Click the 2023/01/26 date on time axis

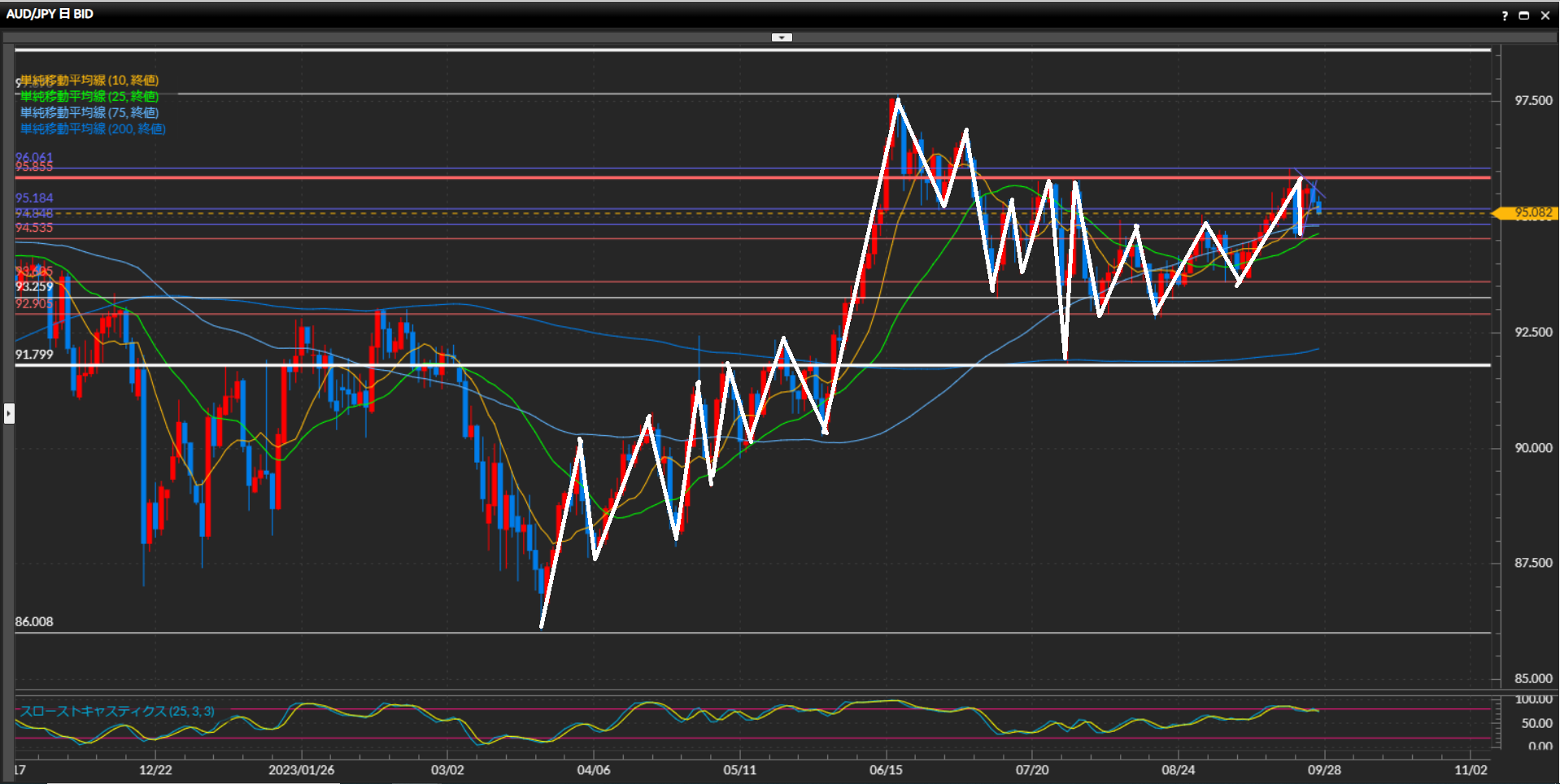click(x=301, y=770)
